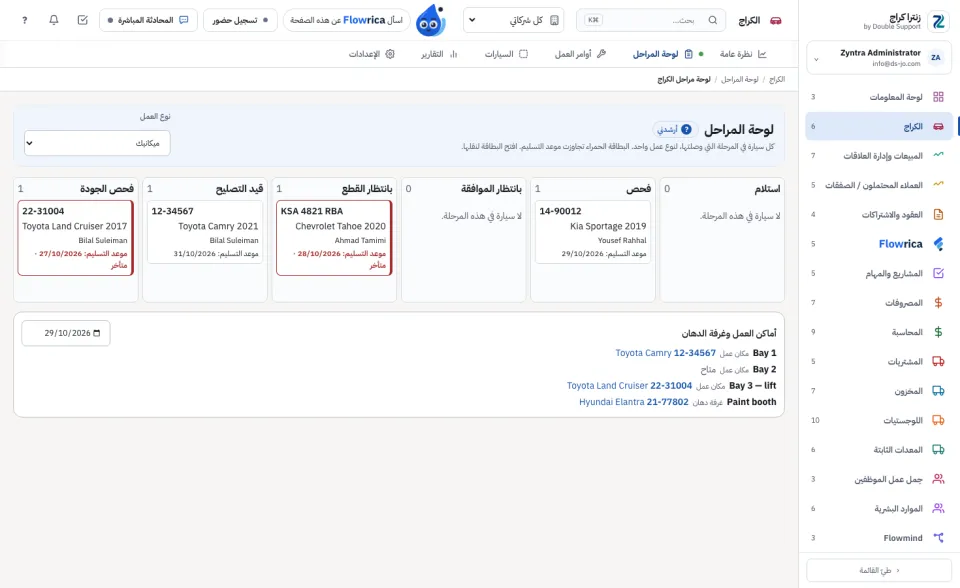Open المشاريع والمهام in sidebar

pyautogui.click(x=879, y=273)
